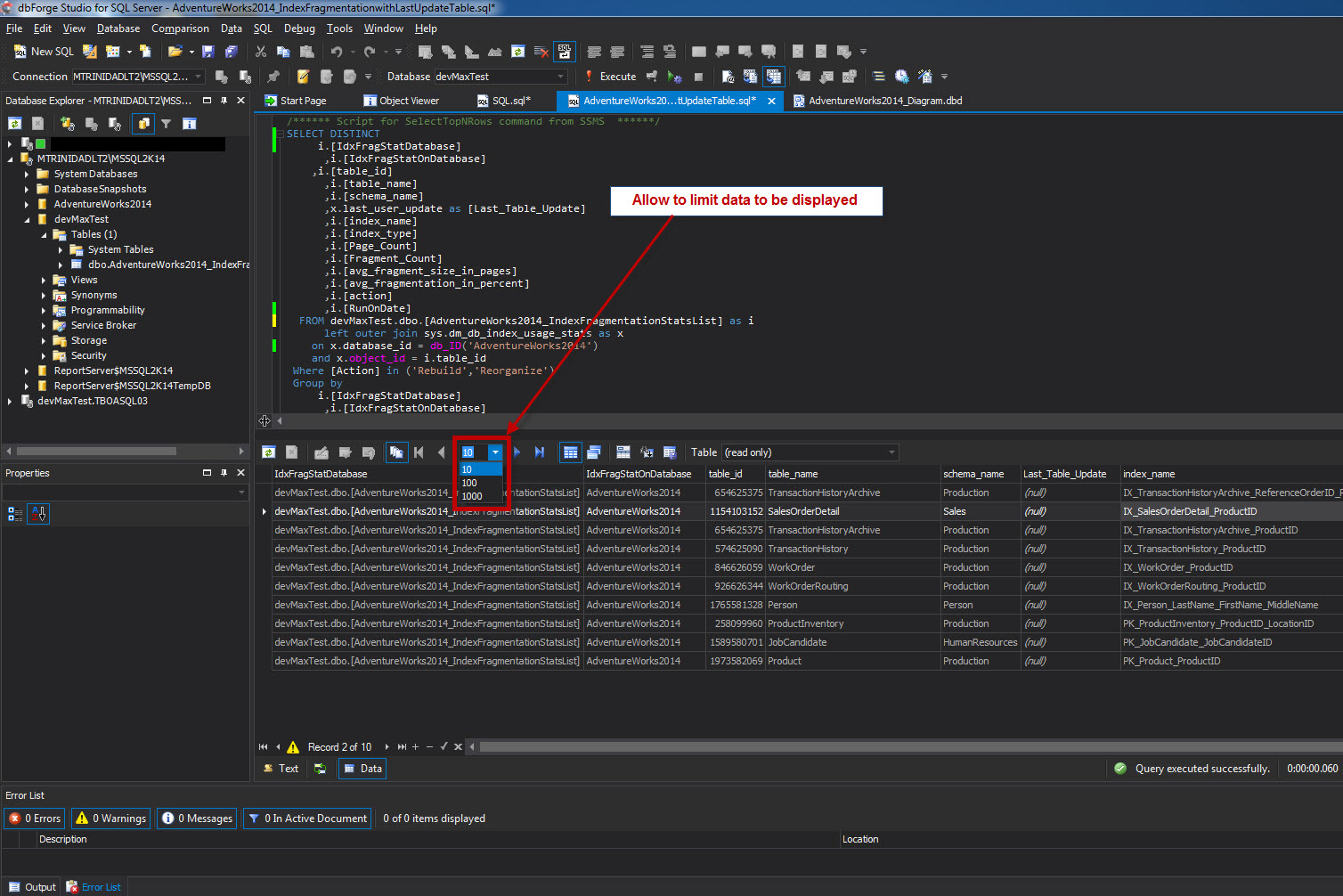
Task: Open the folder icon in top toolbar
Action: (175, 52)
